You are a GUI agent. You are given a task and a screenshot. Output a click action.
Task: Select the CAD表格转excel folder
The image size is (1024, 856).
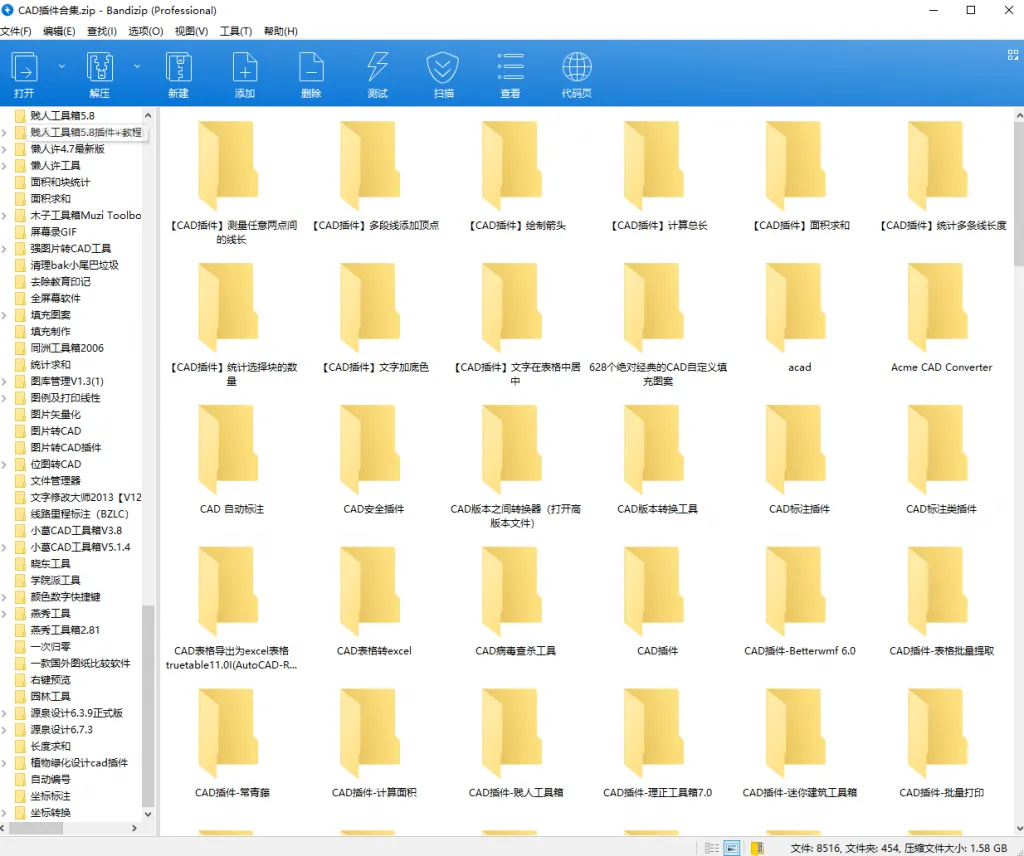click(374, 601)
